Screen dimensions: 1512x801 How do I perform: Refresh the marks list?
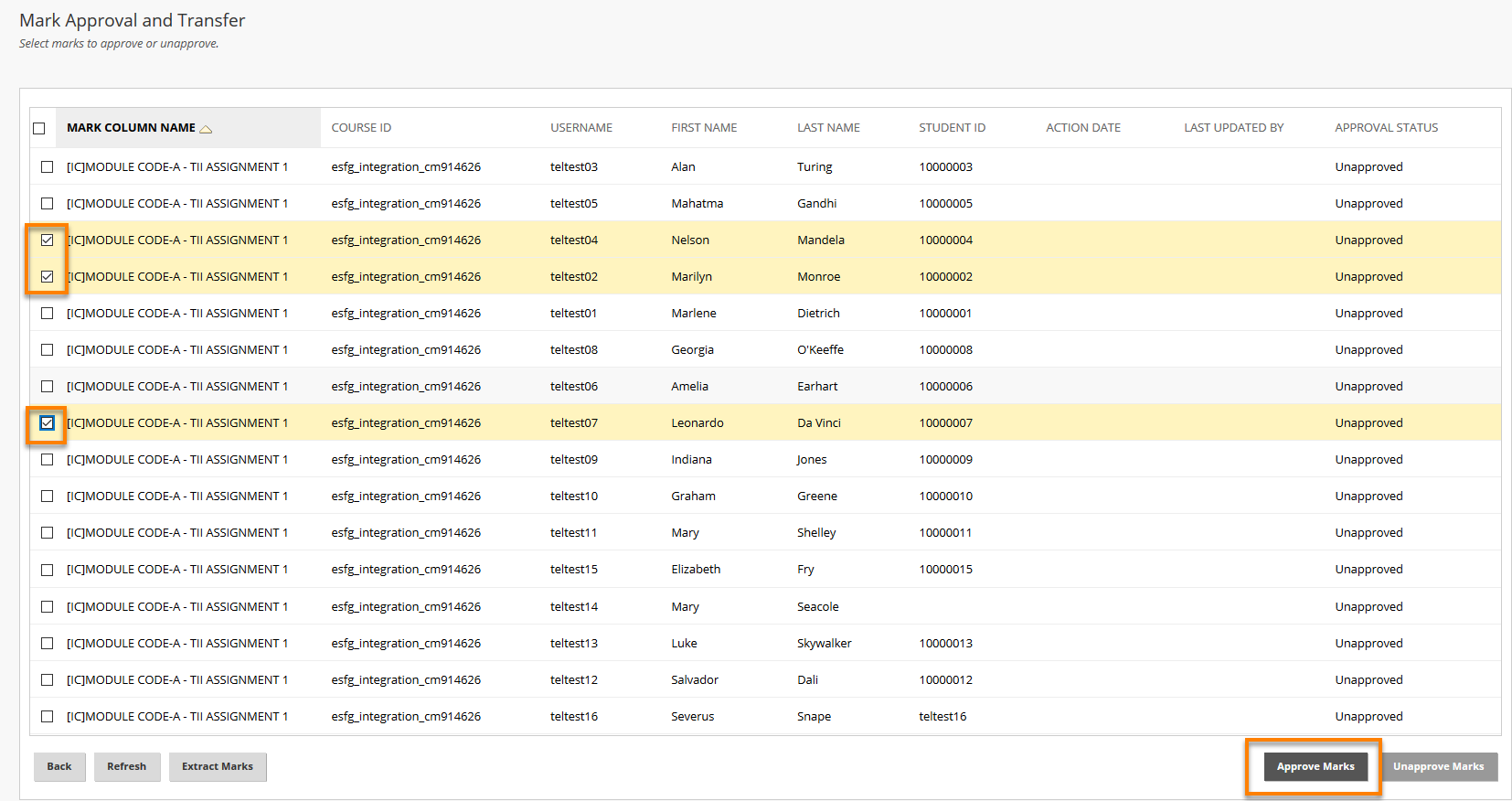(x=126, y=767)
